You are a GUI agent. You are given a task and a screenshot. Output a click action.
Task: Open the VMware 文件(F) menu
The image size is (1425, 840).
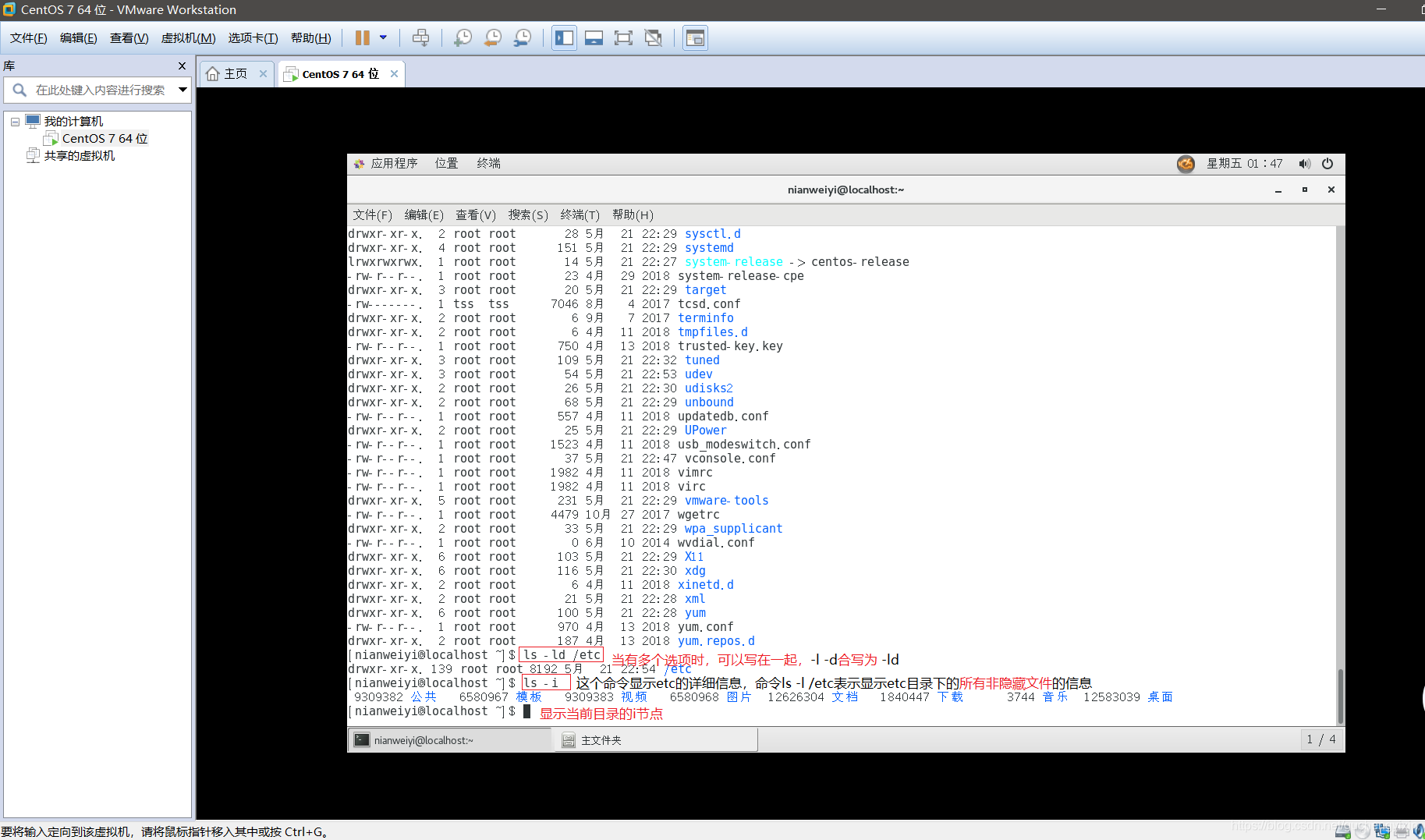click(28, 38)
